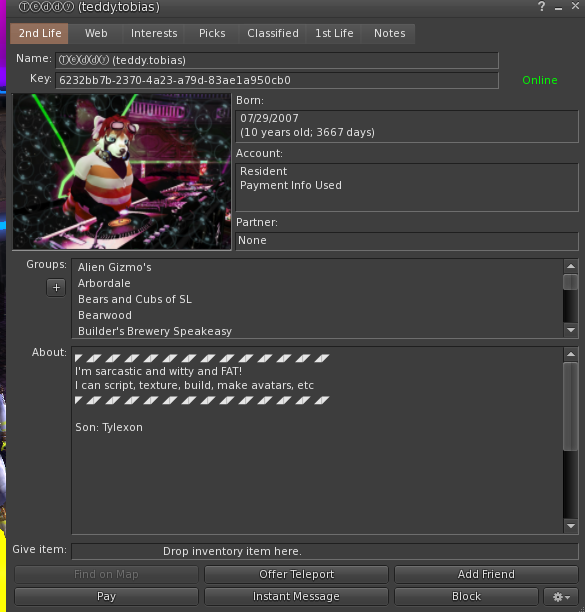Click the sarcastic and witty line in About
This screenshot has width=585, height=612.
158,371
